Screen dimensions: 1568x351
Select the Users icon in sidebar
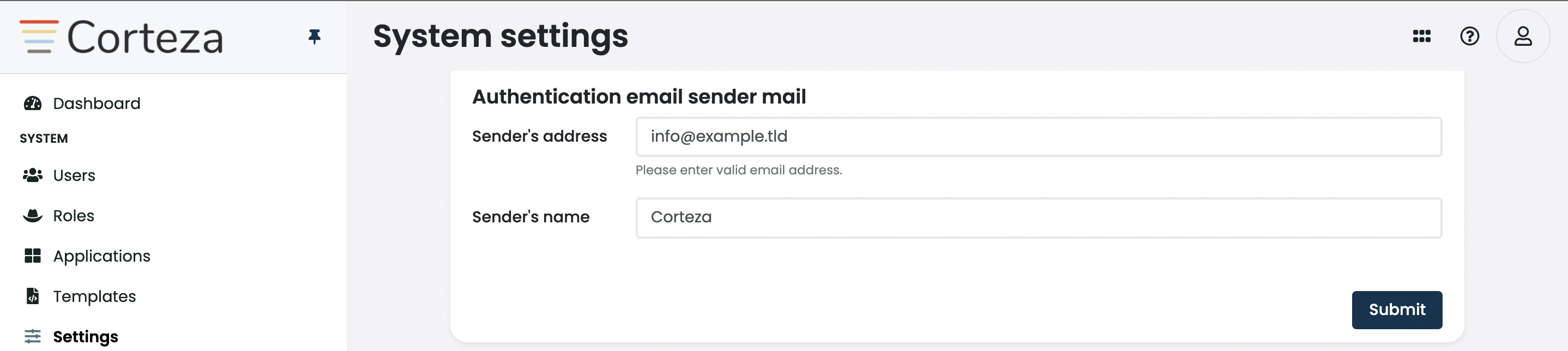[x=32, y=174]
